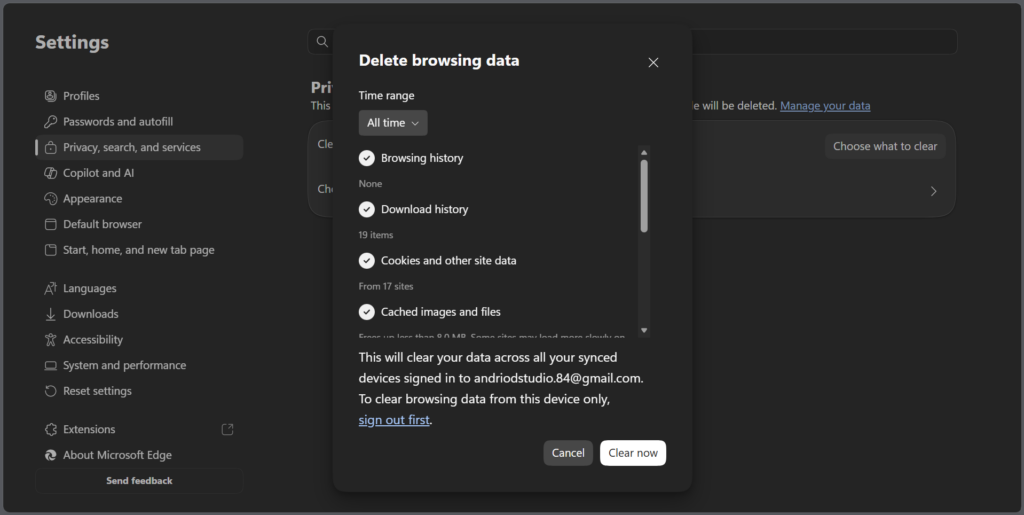
Task: Click the sign out first link
Action: tap(394, 420)
